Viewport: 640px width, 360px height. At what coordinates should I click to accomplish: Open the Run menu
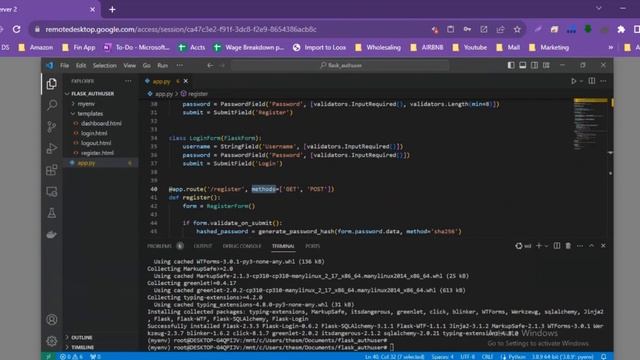click(162, 65)
